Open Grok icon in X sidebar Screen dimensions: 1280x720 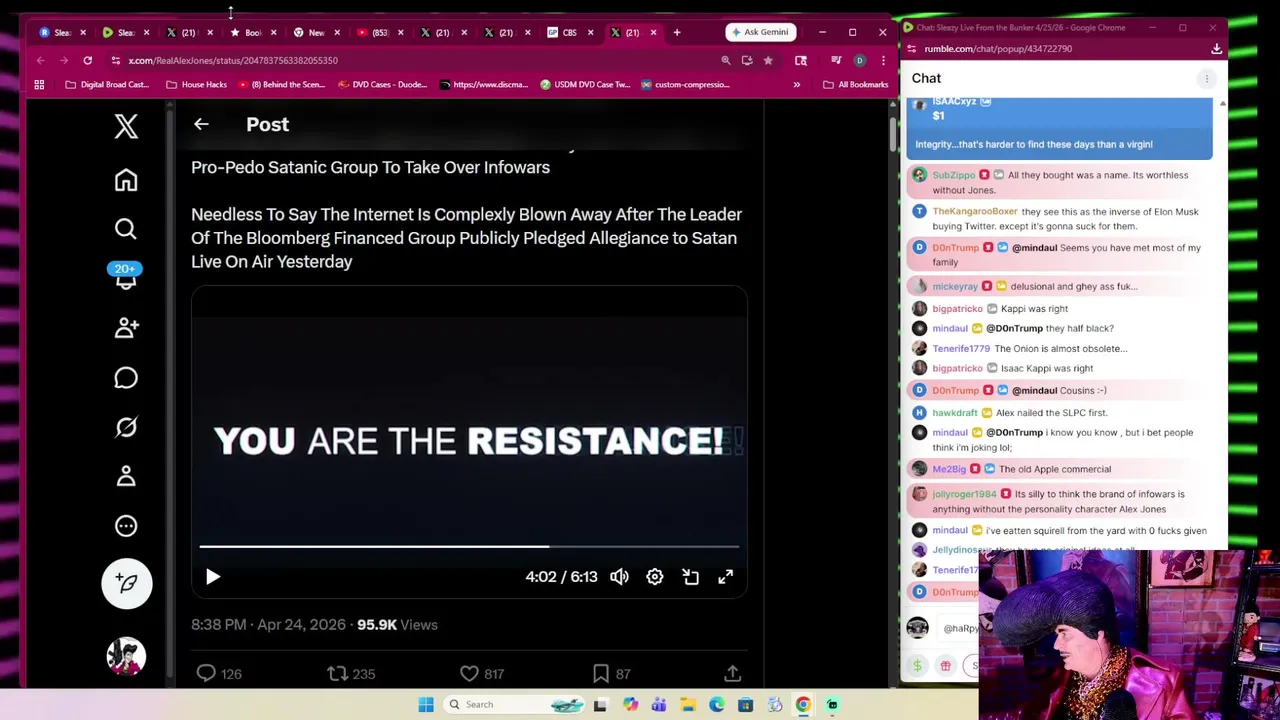pyautogui.click(x=126, y=427)
